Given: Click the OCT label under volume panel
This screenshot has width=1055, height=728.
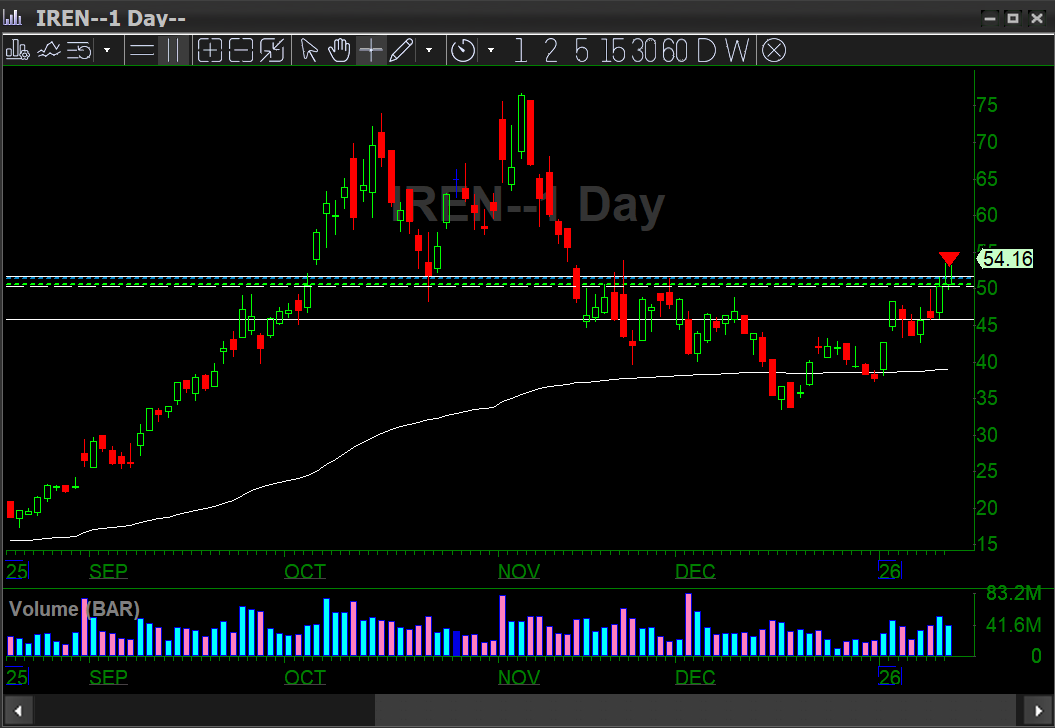Looking at the screenshot, I should (x=305, y=677).
